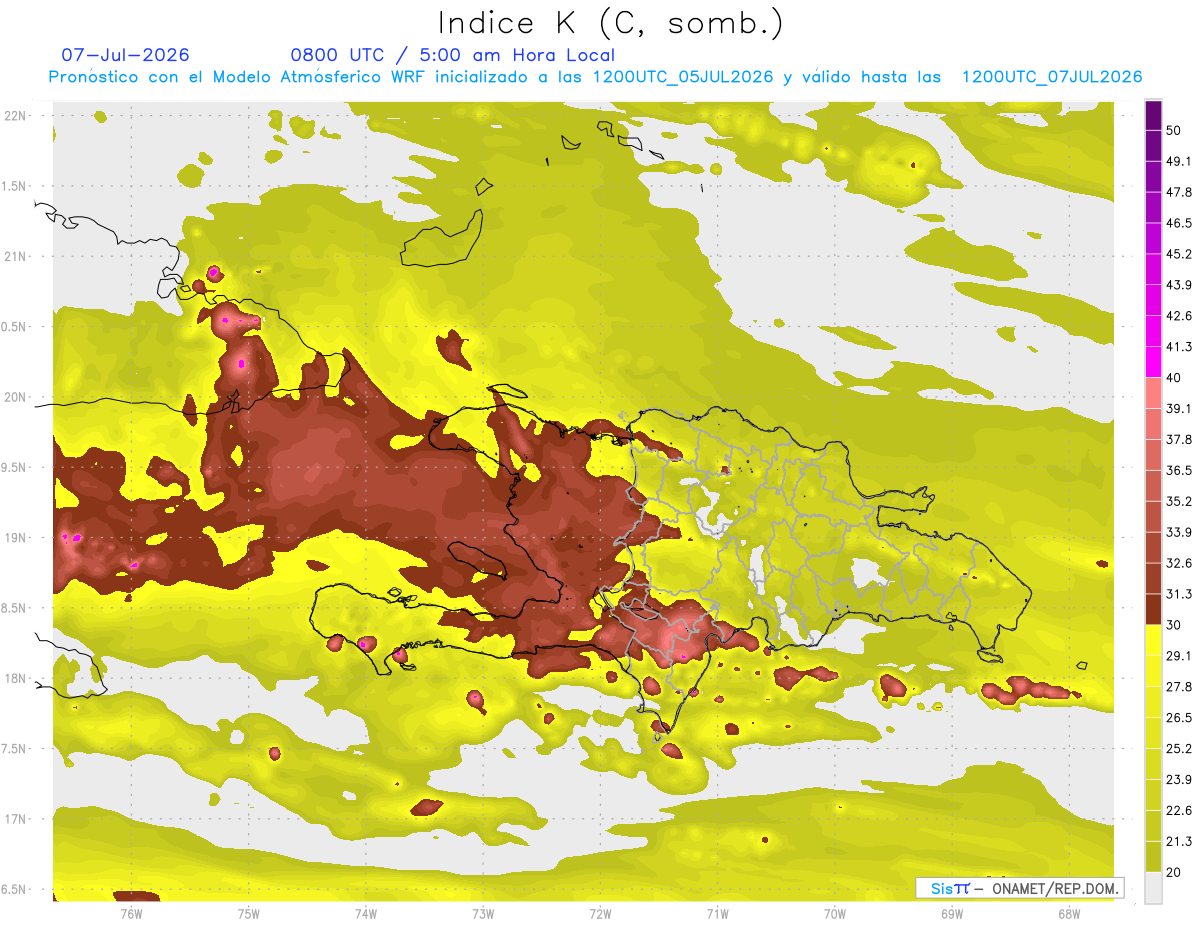Click the "Indice K (C, somb.)" title
Image resolution: width=1200 pixels, height=927 pixels.
(610, 23)
